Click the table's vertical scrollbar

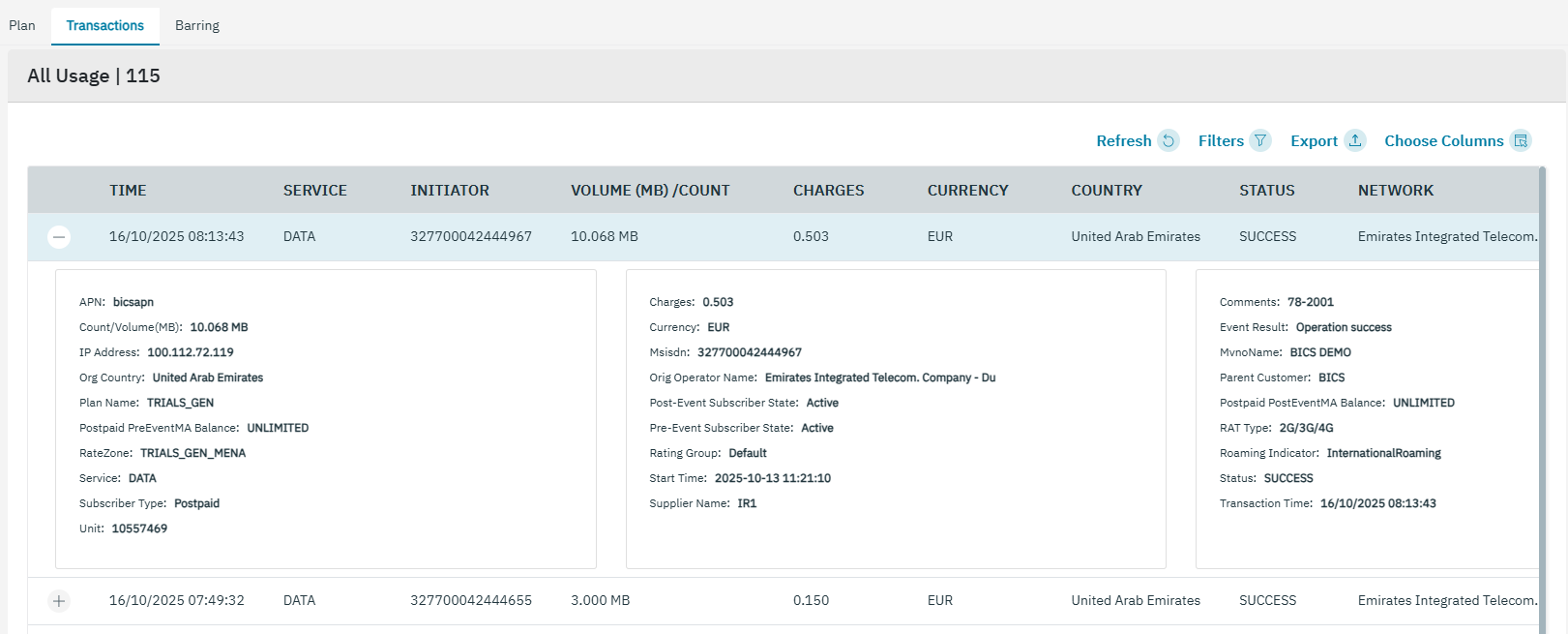point(1542,387)
